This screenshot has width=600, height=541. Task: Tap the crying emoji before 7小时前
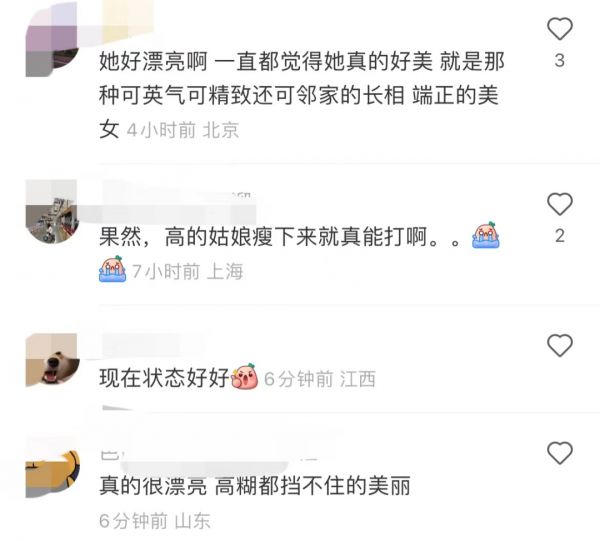112,269
